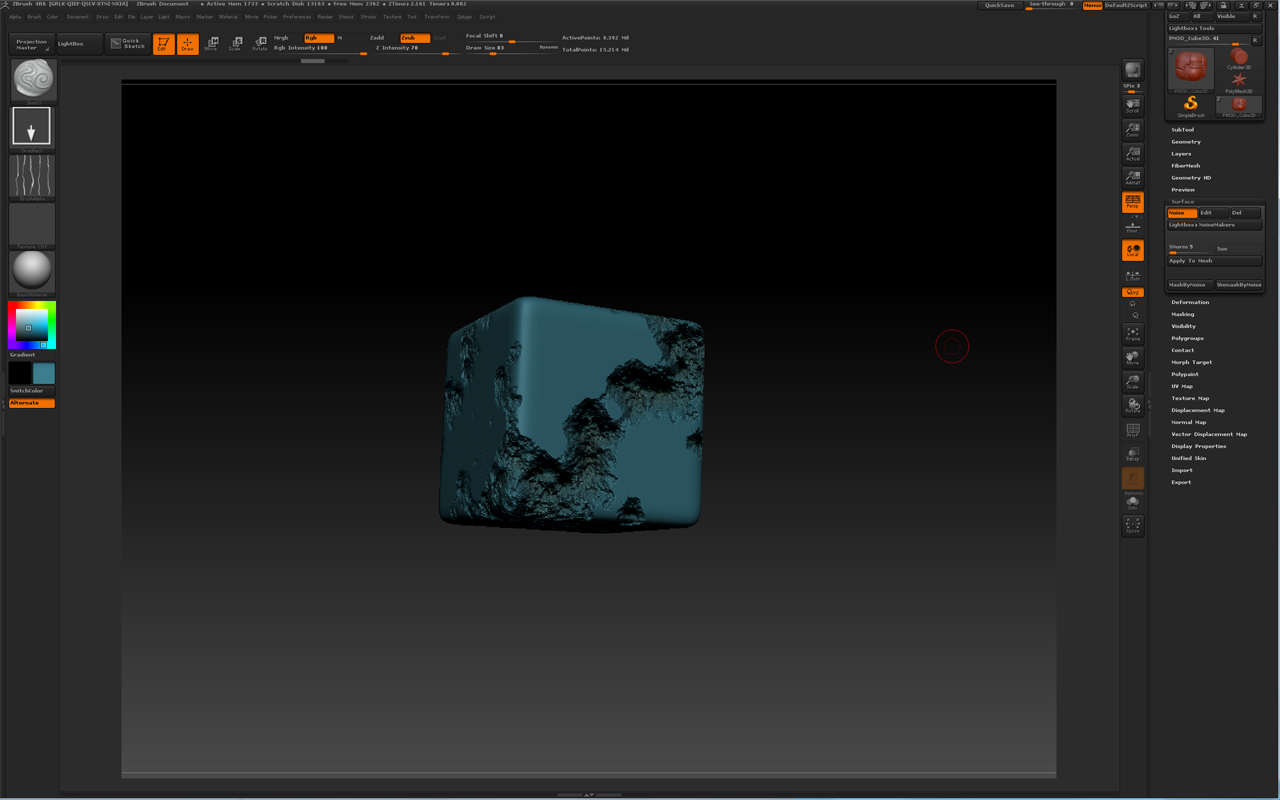Toggle the Rgb paint mode

[x=318, y=38]
